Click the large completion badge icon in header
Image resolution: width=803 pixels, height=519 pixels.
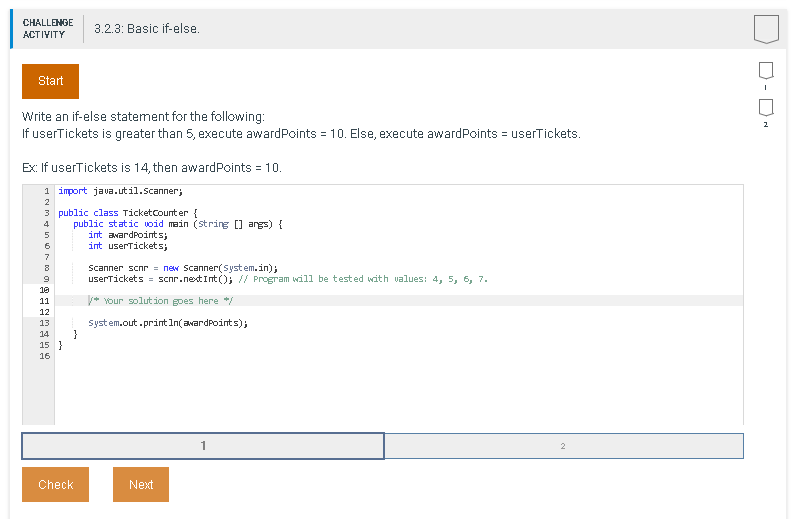tap(766, 29)
